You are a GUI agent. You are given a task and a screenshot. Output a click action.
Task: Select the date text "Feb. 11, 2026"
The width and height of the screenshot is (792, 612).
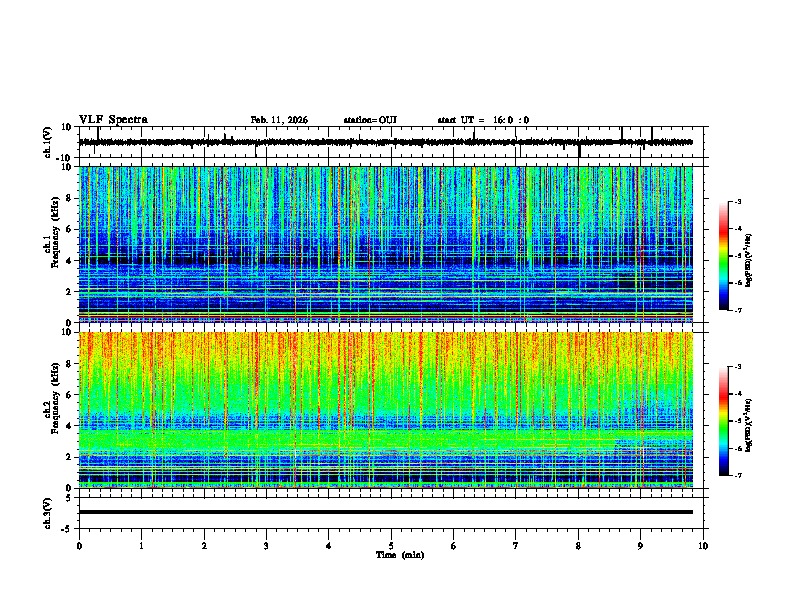[279, 120]
